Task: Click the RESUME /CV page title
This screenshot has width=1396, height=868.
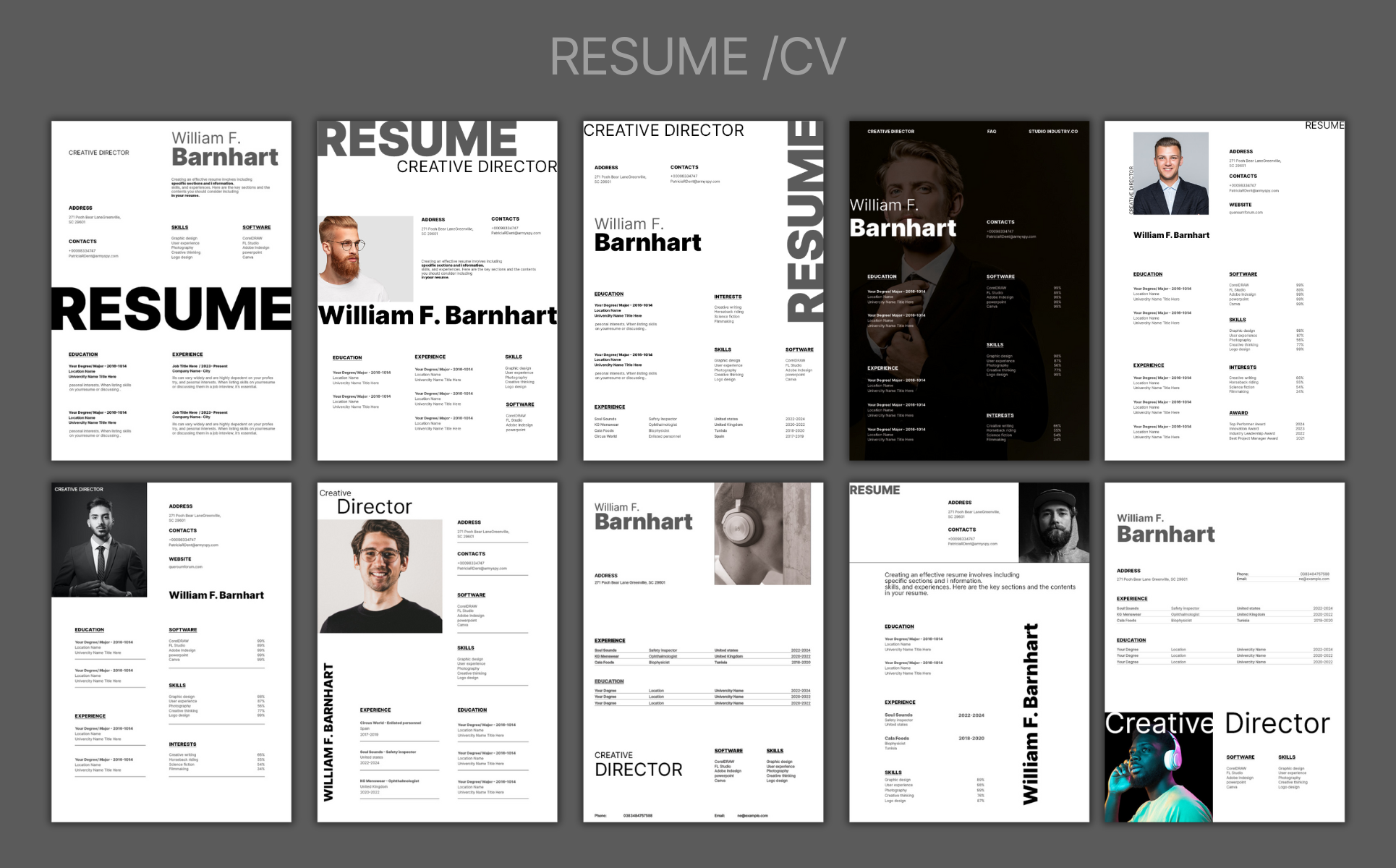Action: (x=697, y=56)
